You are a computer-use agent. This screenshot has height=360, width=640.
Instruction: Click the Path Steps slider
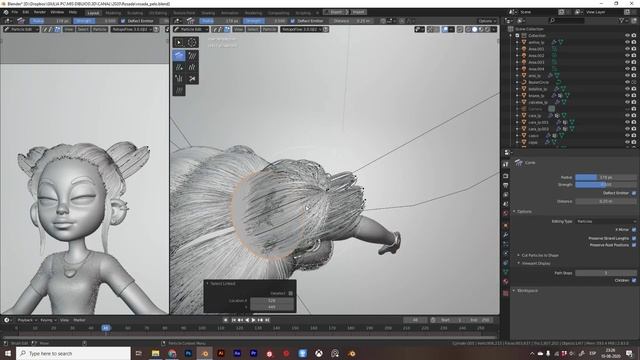pos(606,273)
